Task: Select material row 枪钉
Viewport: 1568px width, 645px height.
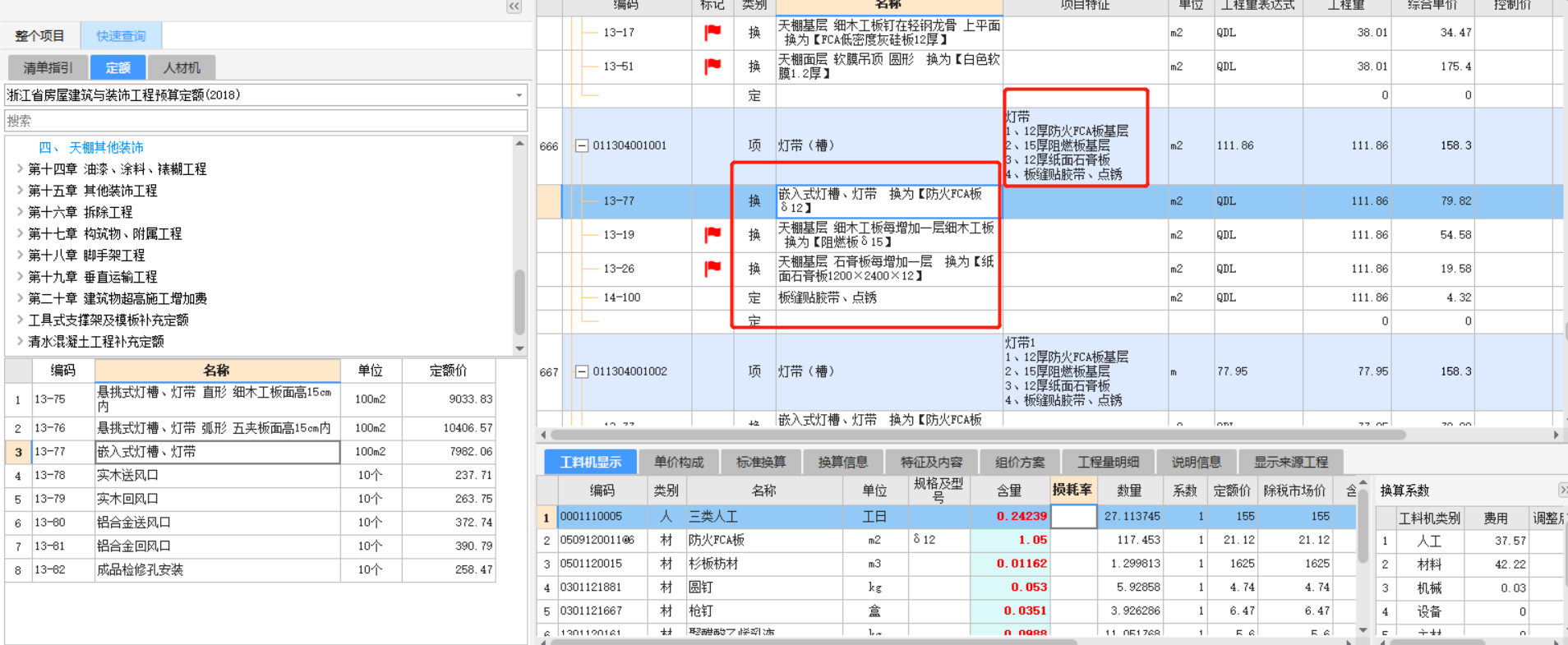Action: (x=945, y=610)
